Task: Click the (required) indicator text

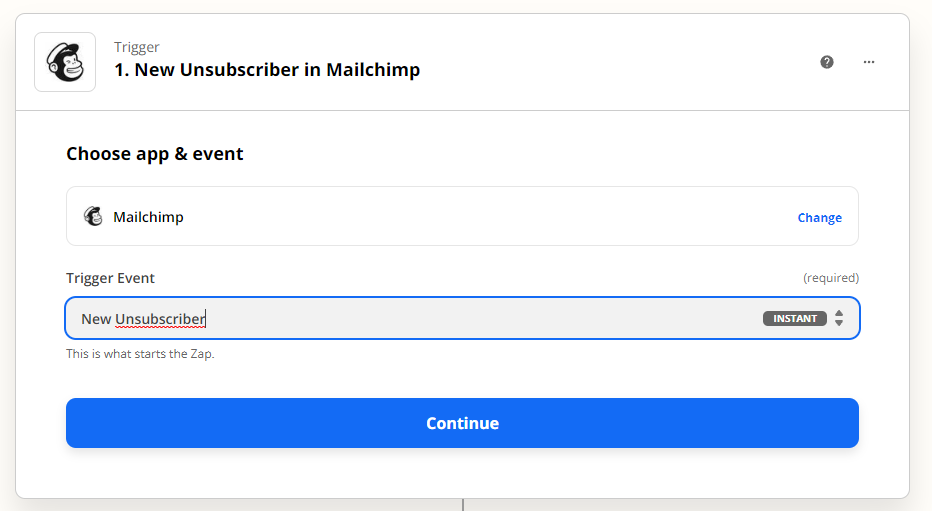Action: (x=830, y=277)
